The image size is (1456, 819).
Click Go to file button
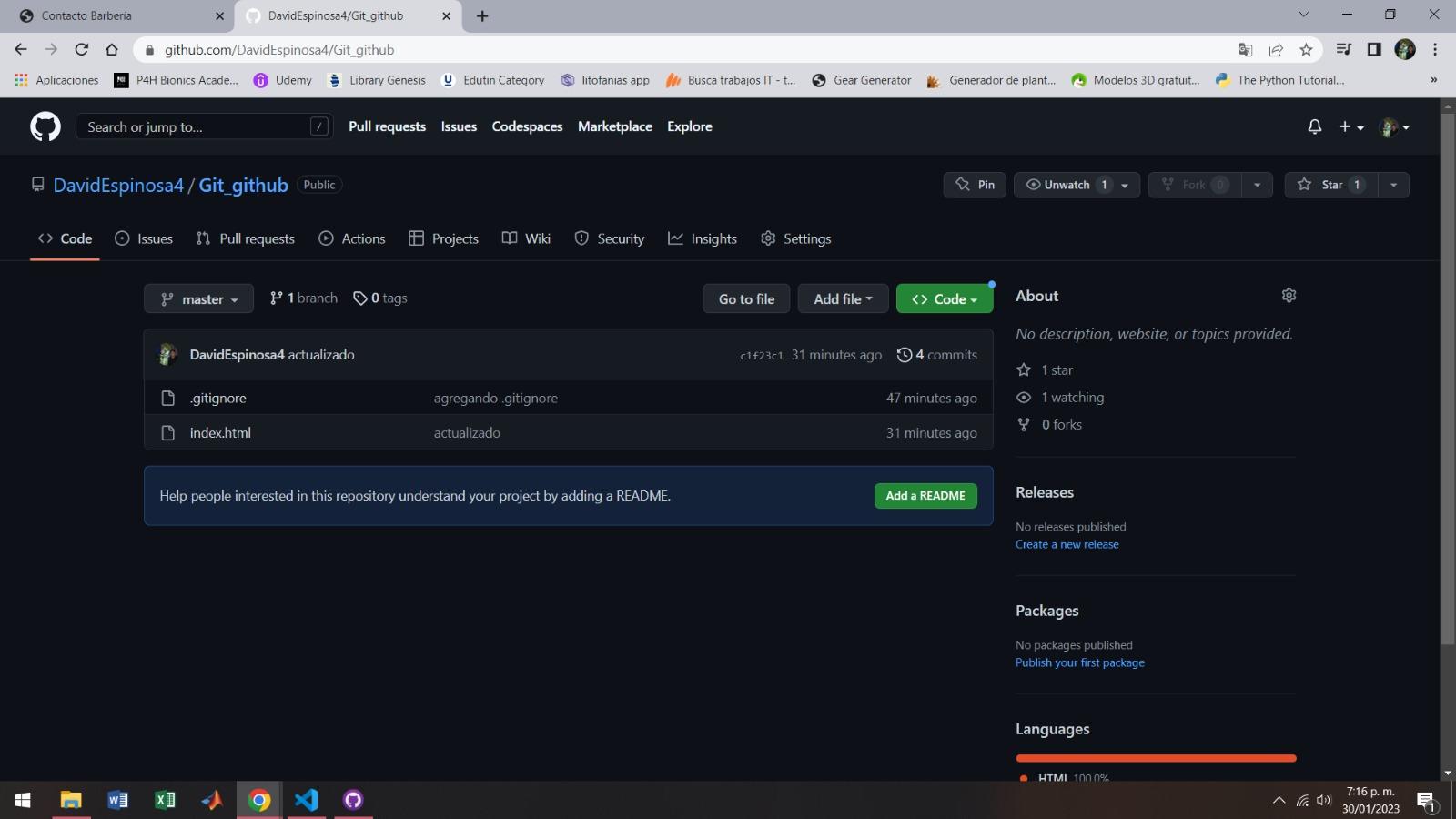tap(746, 298)
